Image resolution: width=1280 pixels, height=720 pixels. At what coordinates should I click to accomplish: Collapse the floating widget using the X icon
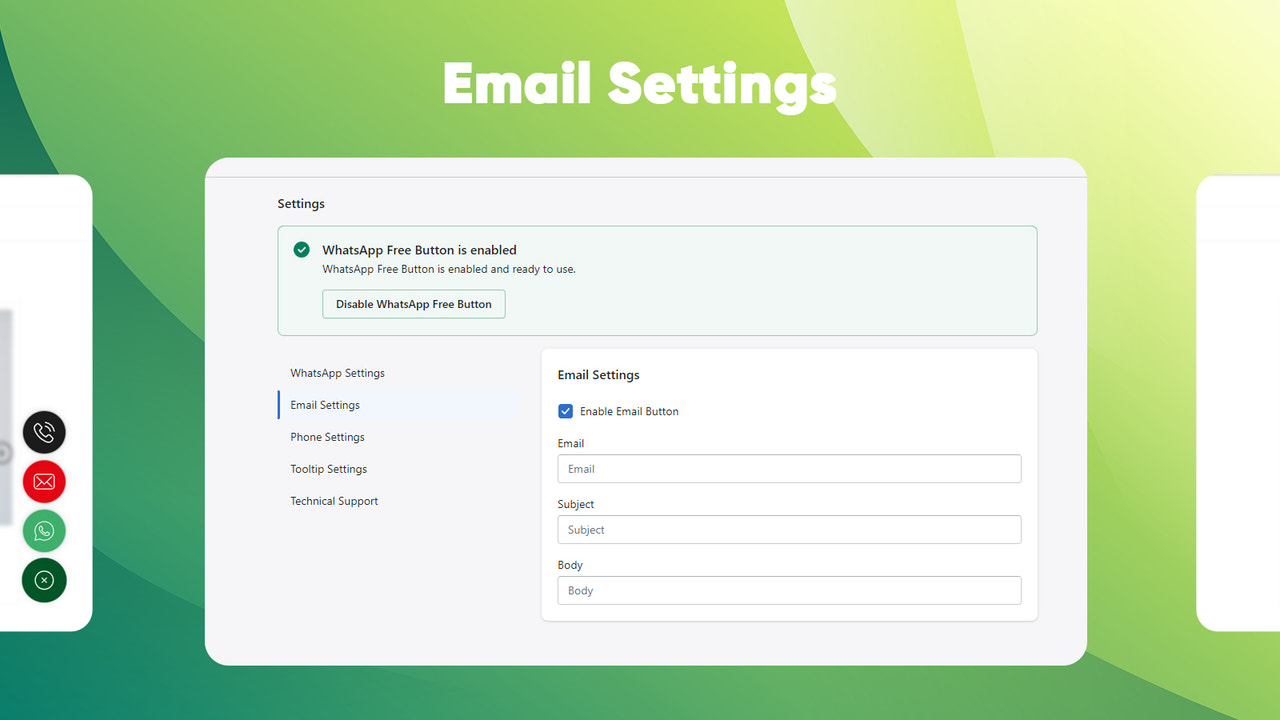click(x=44, y=580)
